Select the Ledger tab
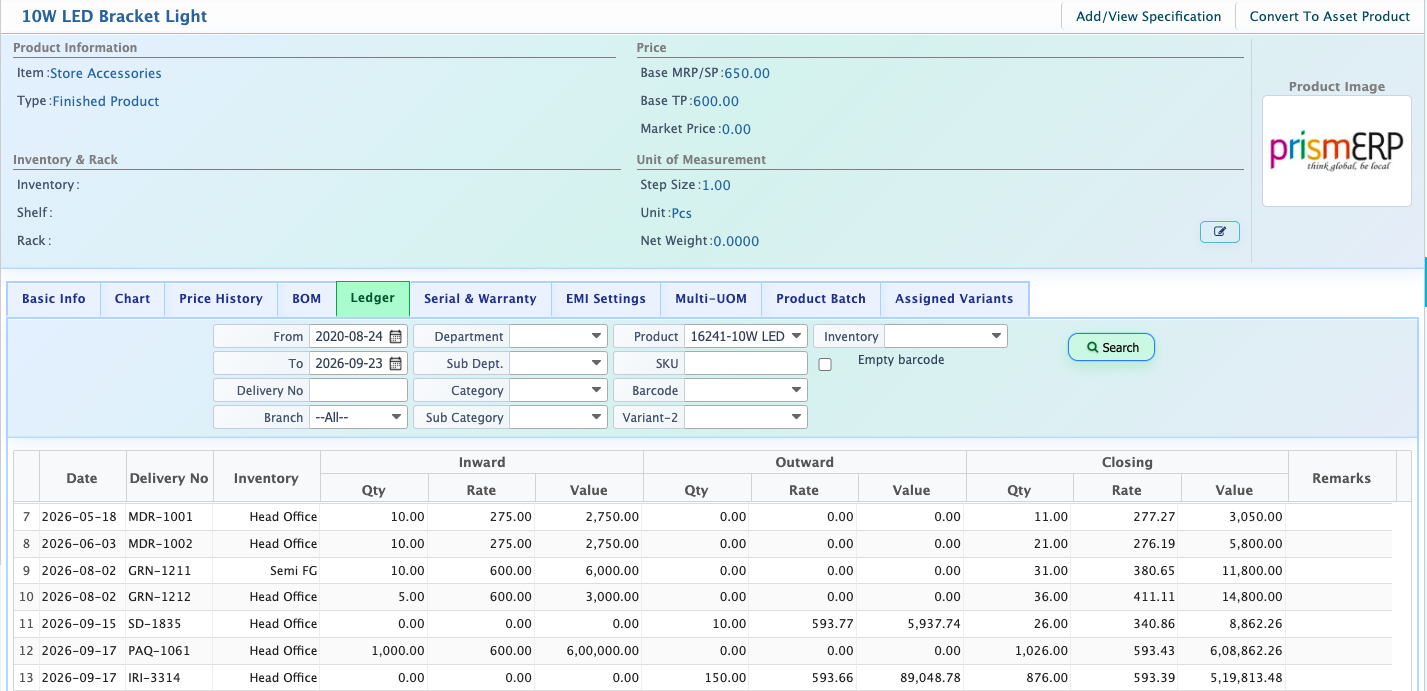The height and width of the screenshot is (691, 1427). pyautogui.click(x=373, y=299)
